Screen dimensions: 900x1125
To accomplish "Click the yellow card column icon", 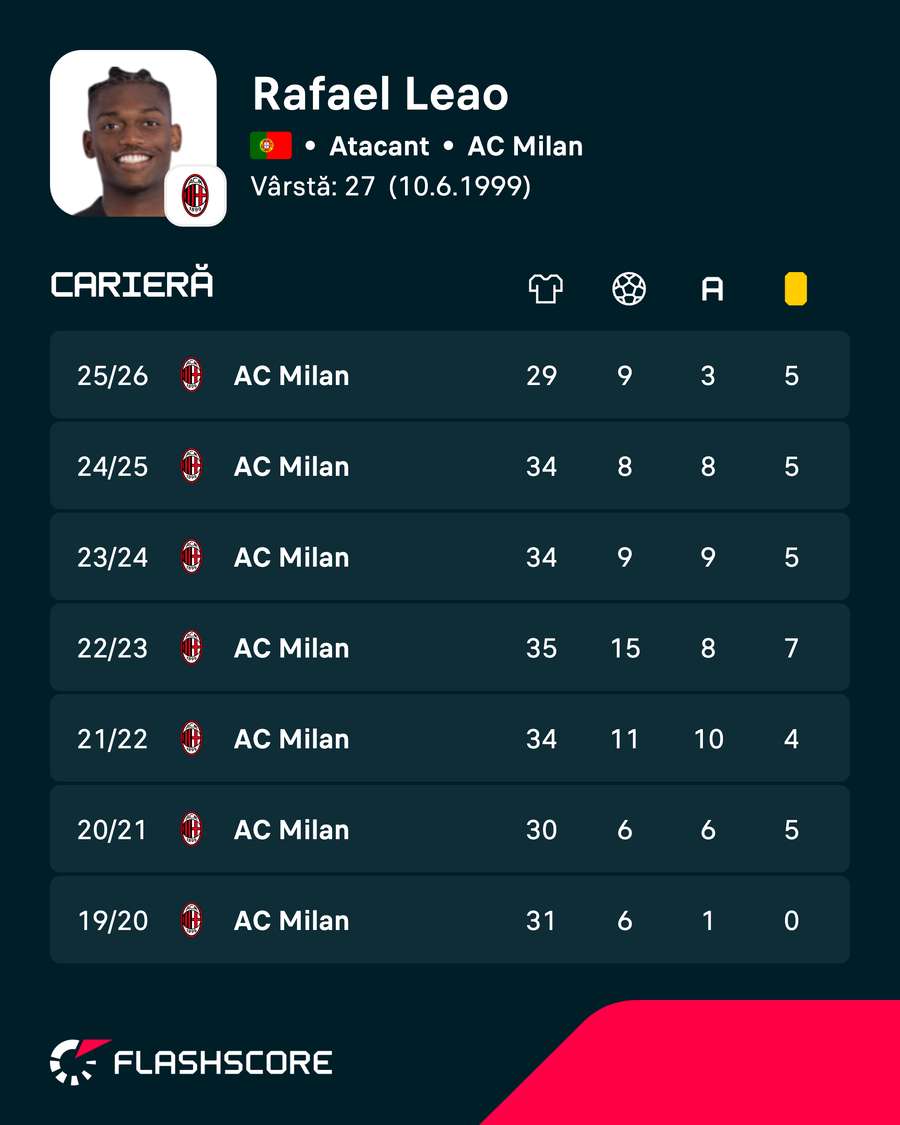I will pyautogui.click(x=795, y=289).
